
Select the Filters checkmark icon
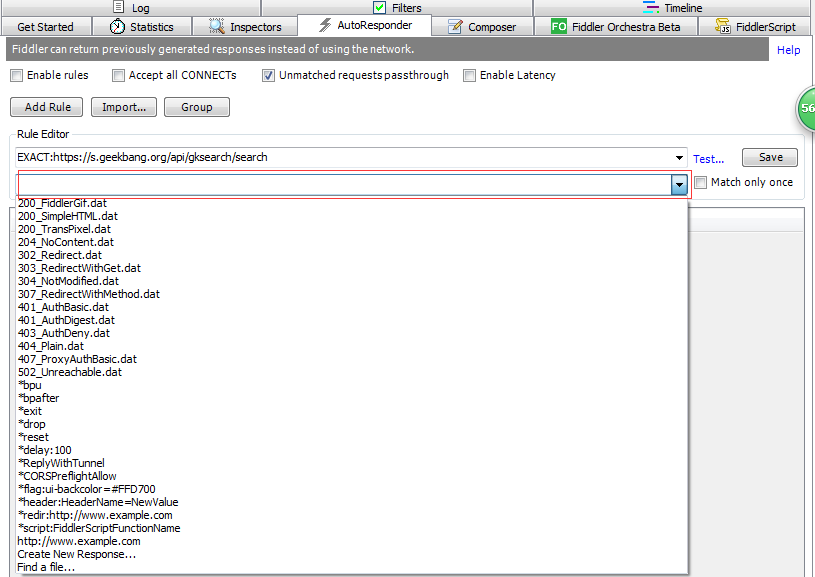(x=380, y=7)
